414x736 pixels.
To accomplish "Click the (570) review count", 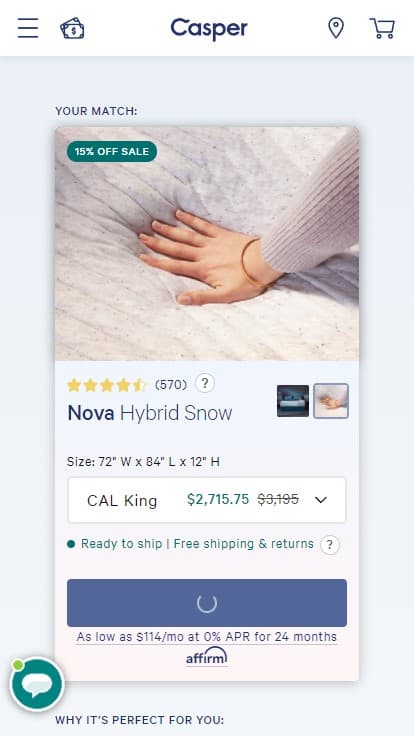I will click(x=171, y=385).
